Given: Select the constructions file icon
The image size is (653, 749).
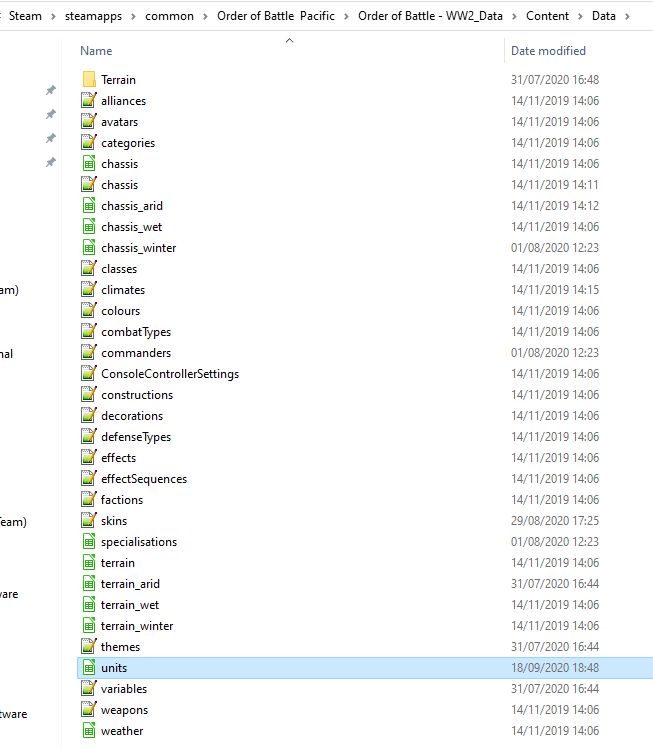Looking at the screenshot, I should coord(89,395).
